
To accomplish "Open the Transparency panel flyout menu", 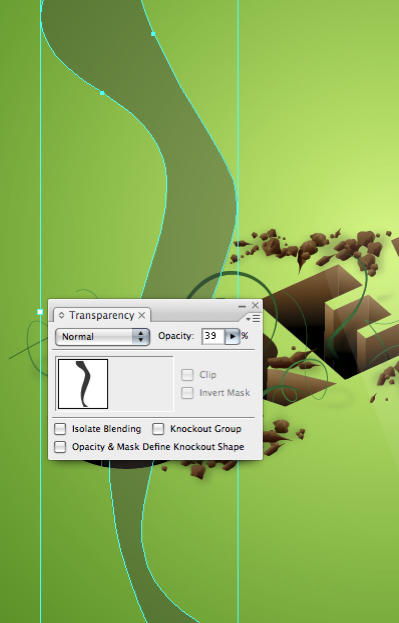I will (253, 318).
